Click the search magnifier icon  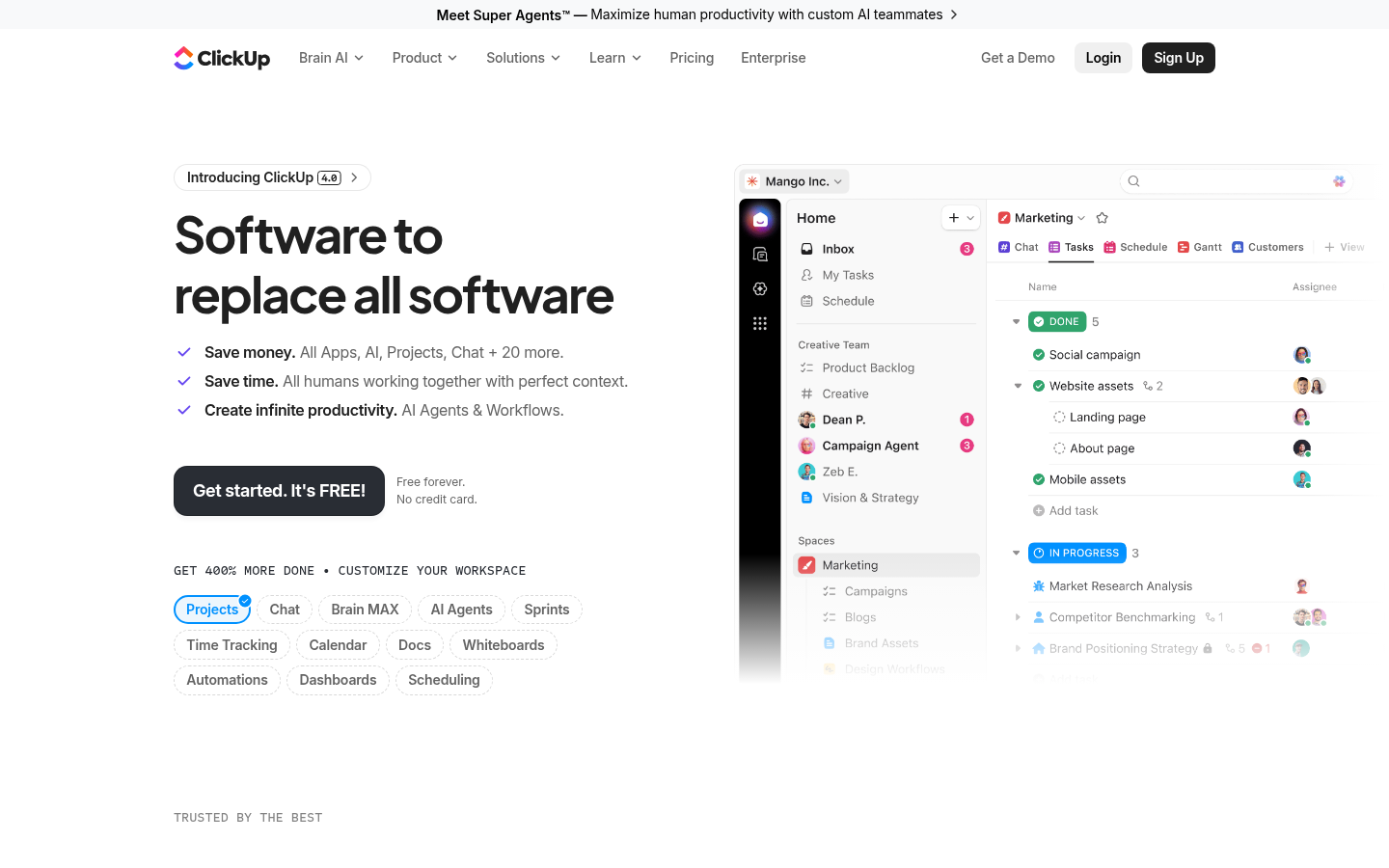point(1134,181)
